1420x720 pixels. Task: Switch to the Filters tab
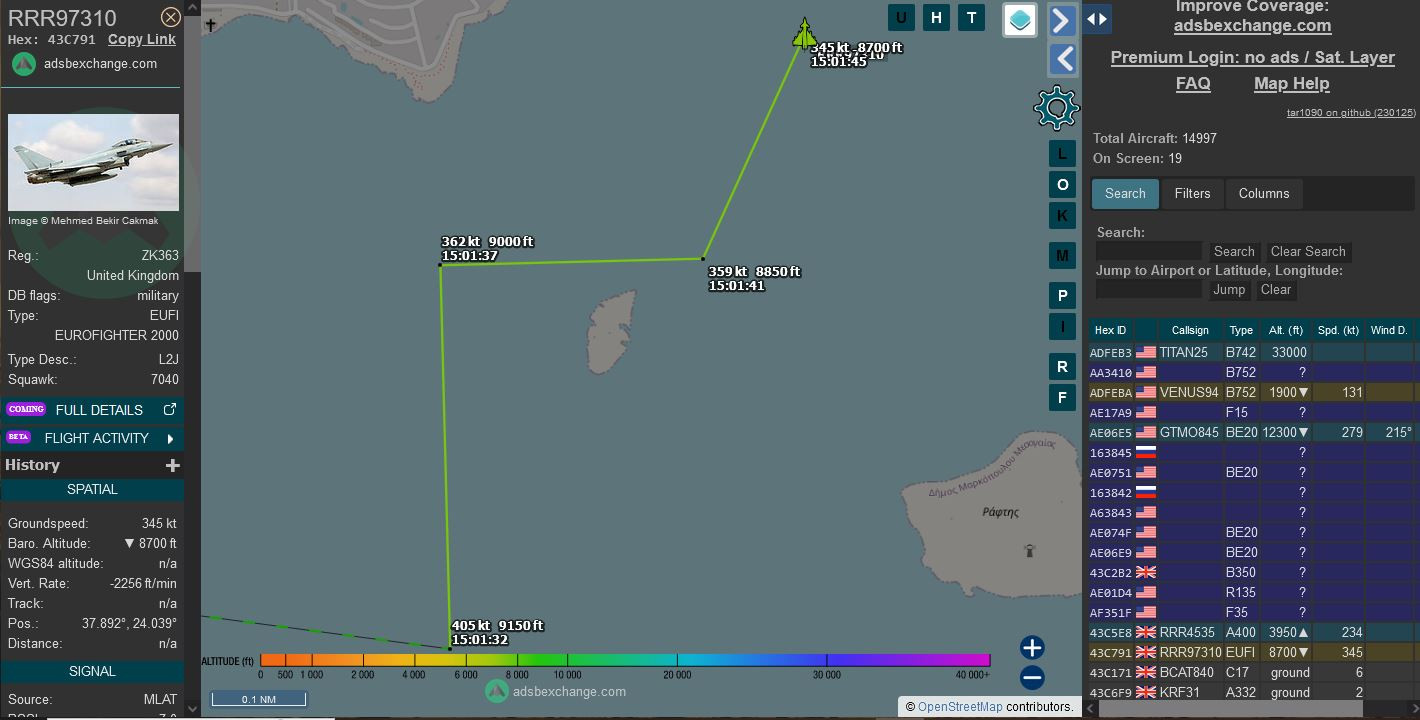[1192, 193]
